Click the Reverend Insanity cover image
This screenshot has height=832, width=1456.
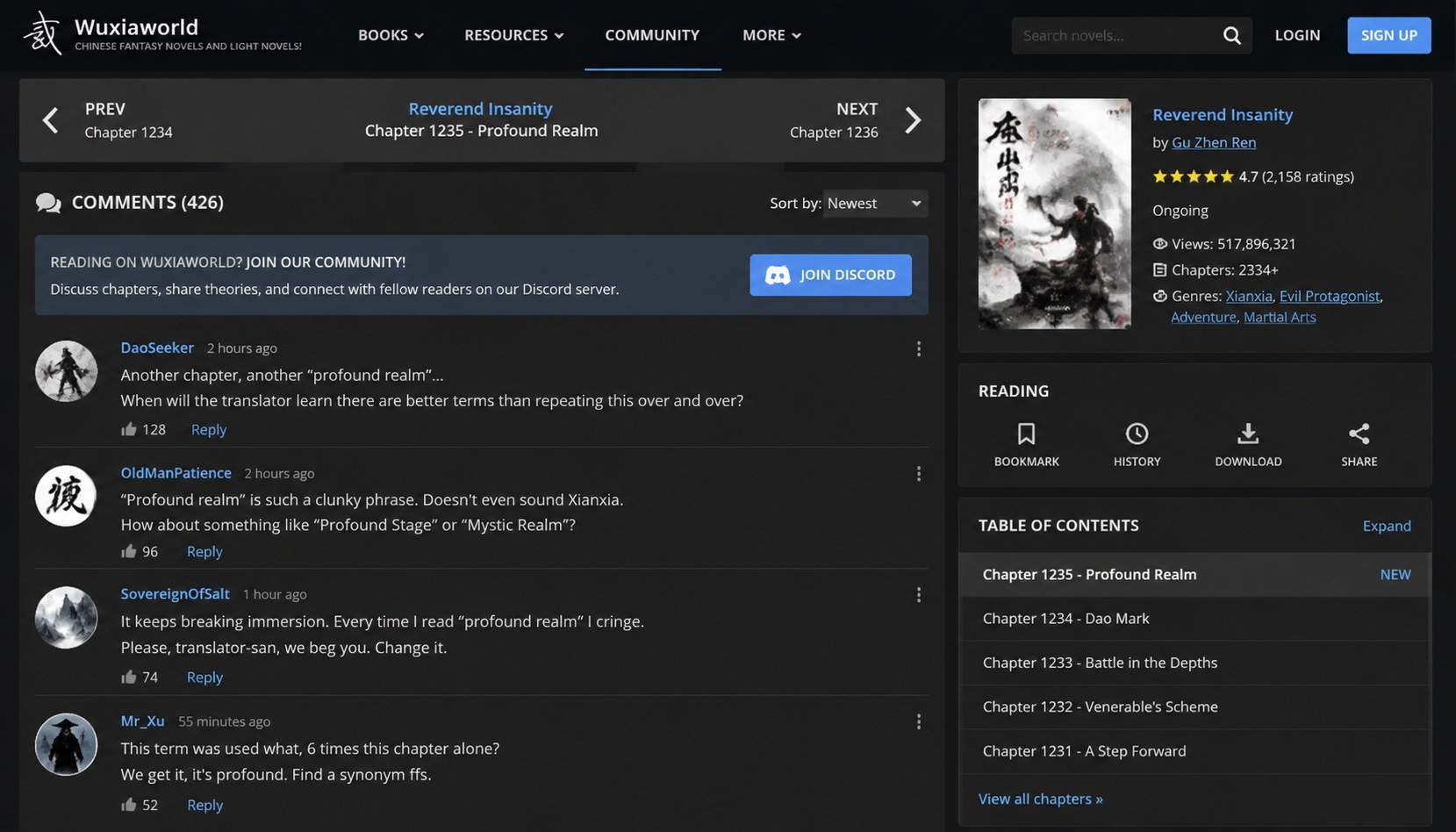[1054, 213]
